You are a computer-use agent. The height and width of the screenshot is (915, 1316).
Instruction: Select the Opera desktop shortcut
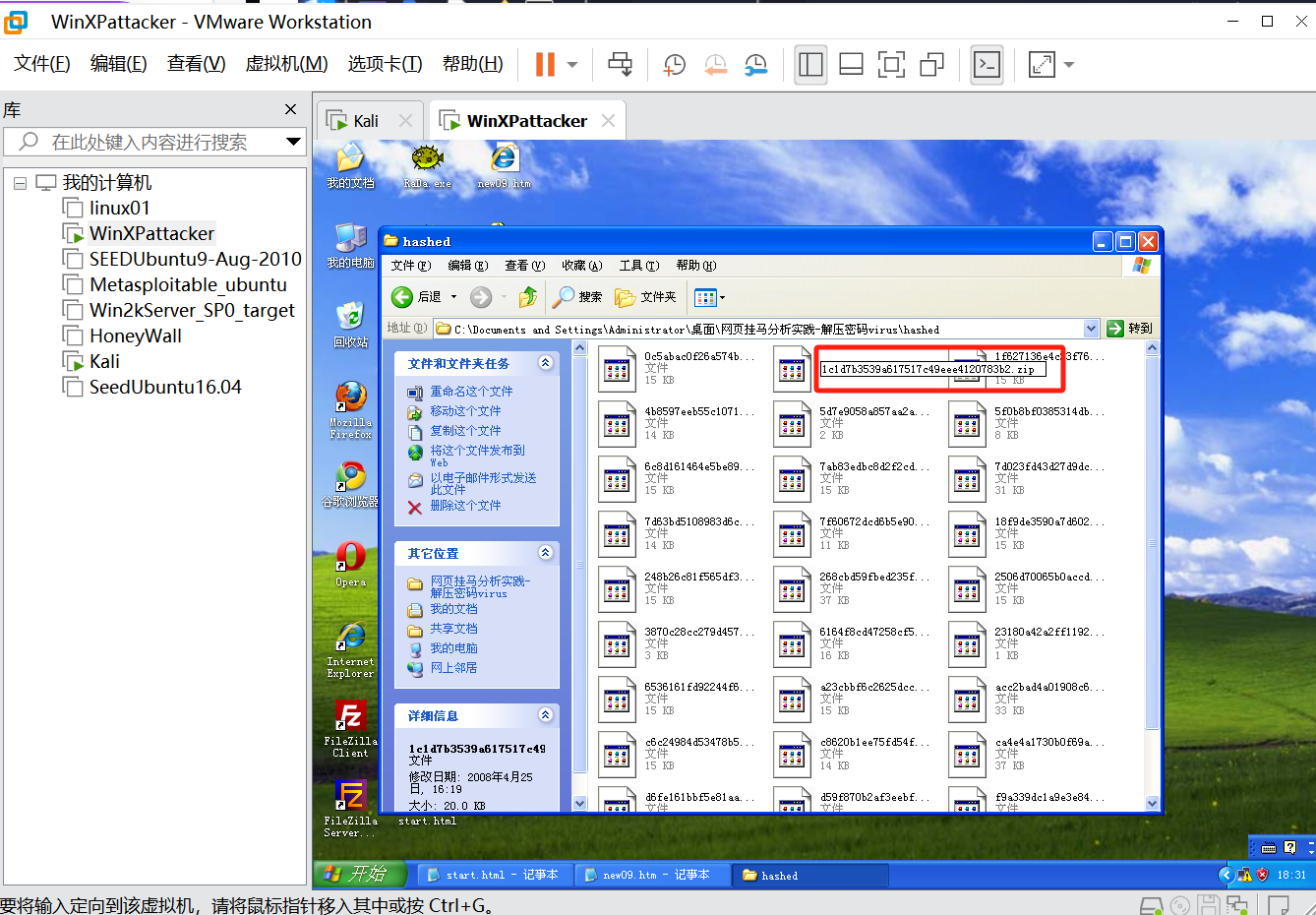350,565
